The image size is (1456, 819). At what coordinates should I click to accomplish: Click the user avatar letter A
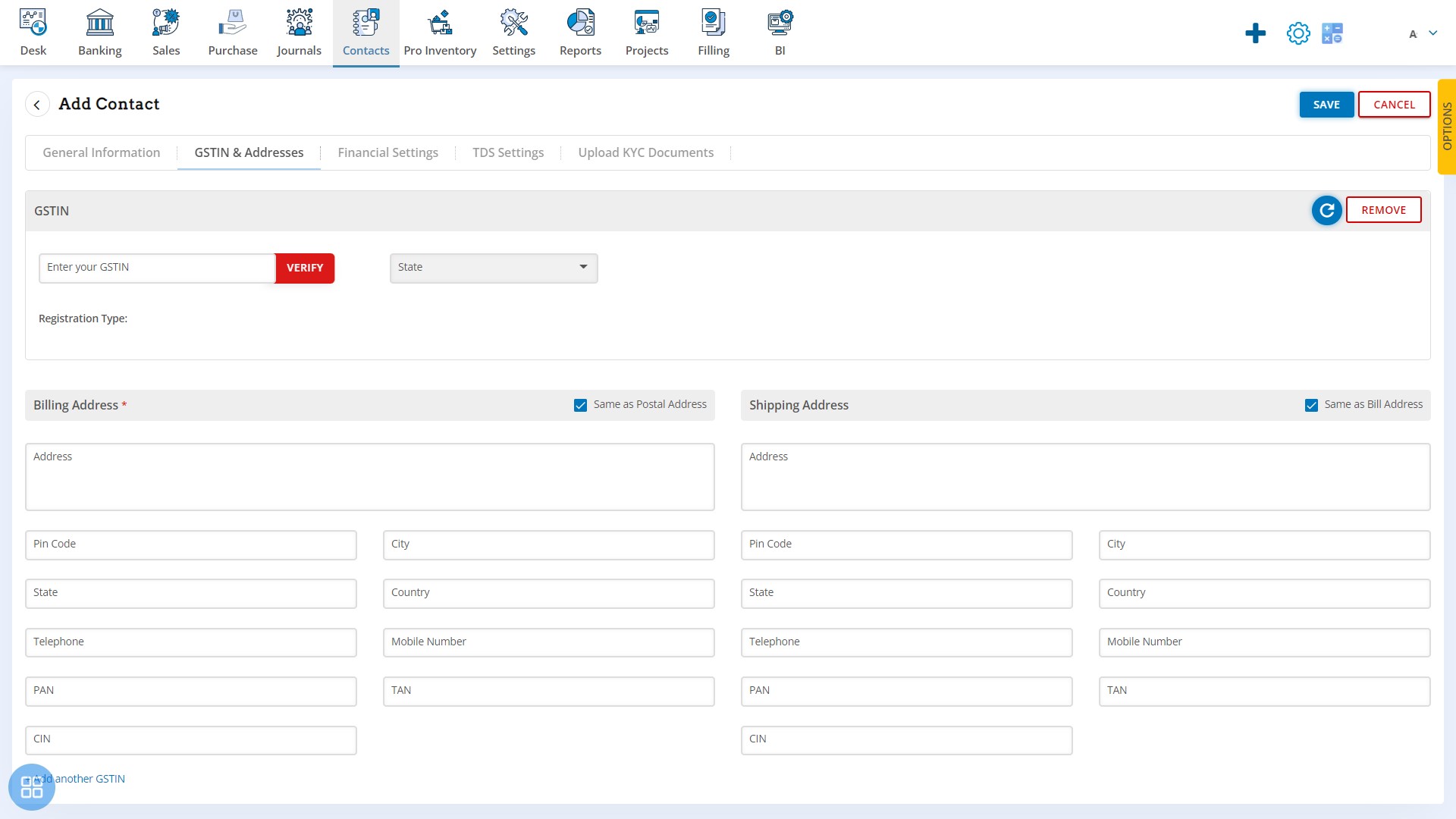coord(1413,33)
